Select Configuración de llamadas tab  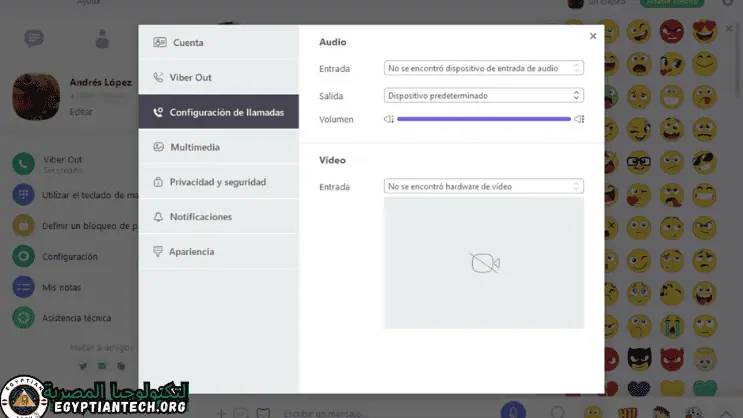click(x=218, y=112)
